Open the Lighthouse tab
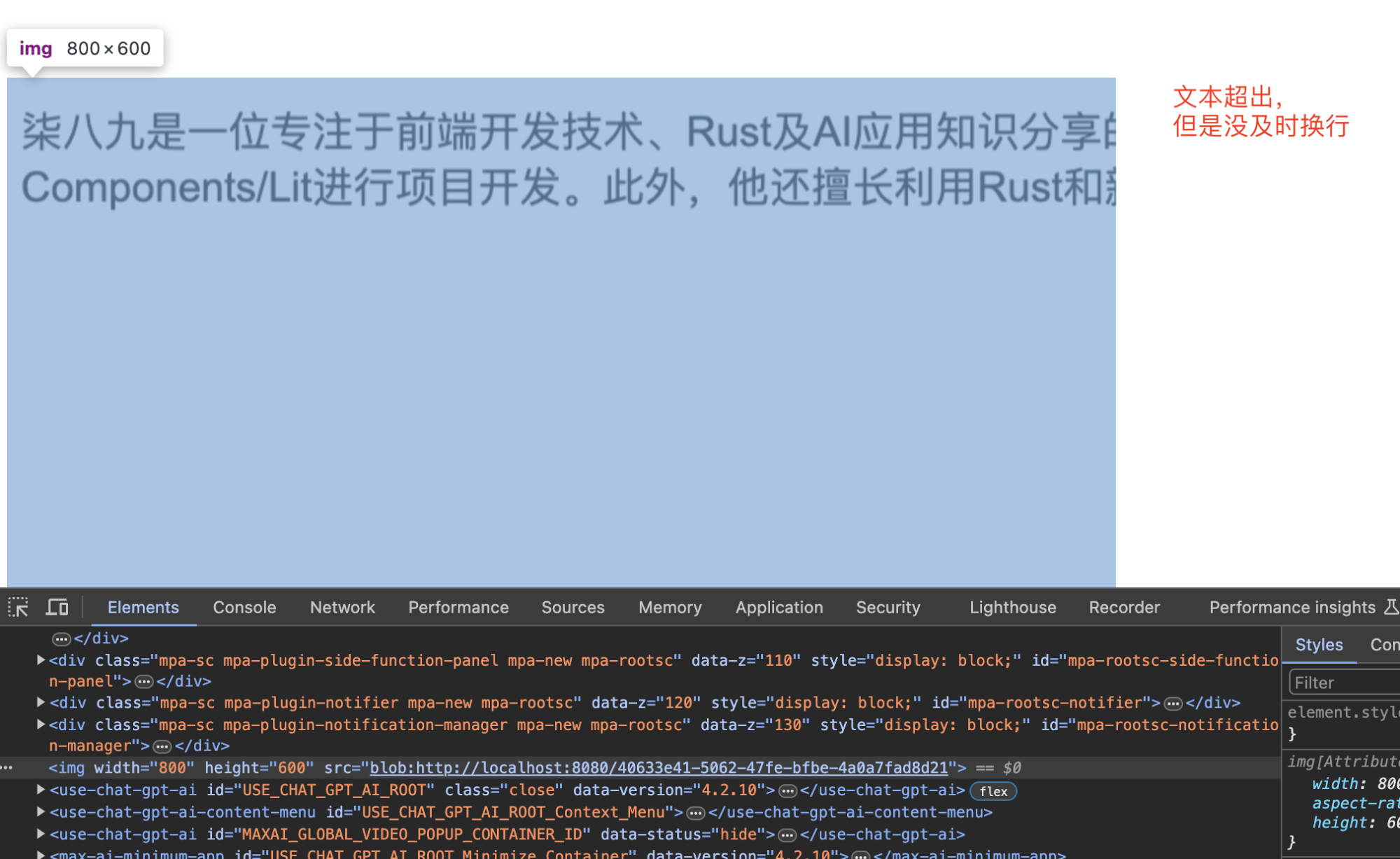The height and width of the screenshot is (859, 1400). pos(1012,607)
